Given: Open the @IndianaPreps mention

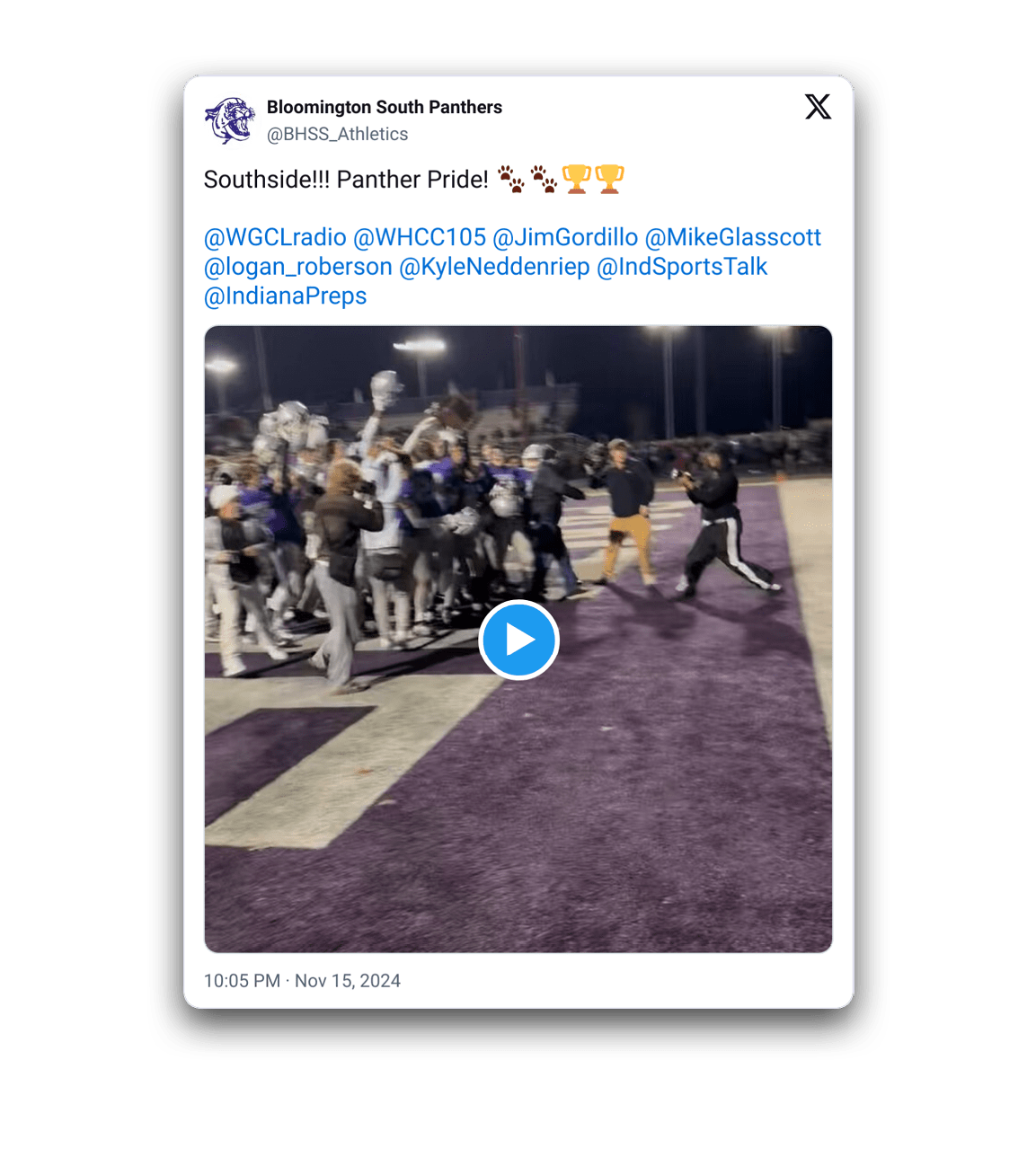Looking at the screenshot, I should (285, 296).
